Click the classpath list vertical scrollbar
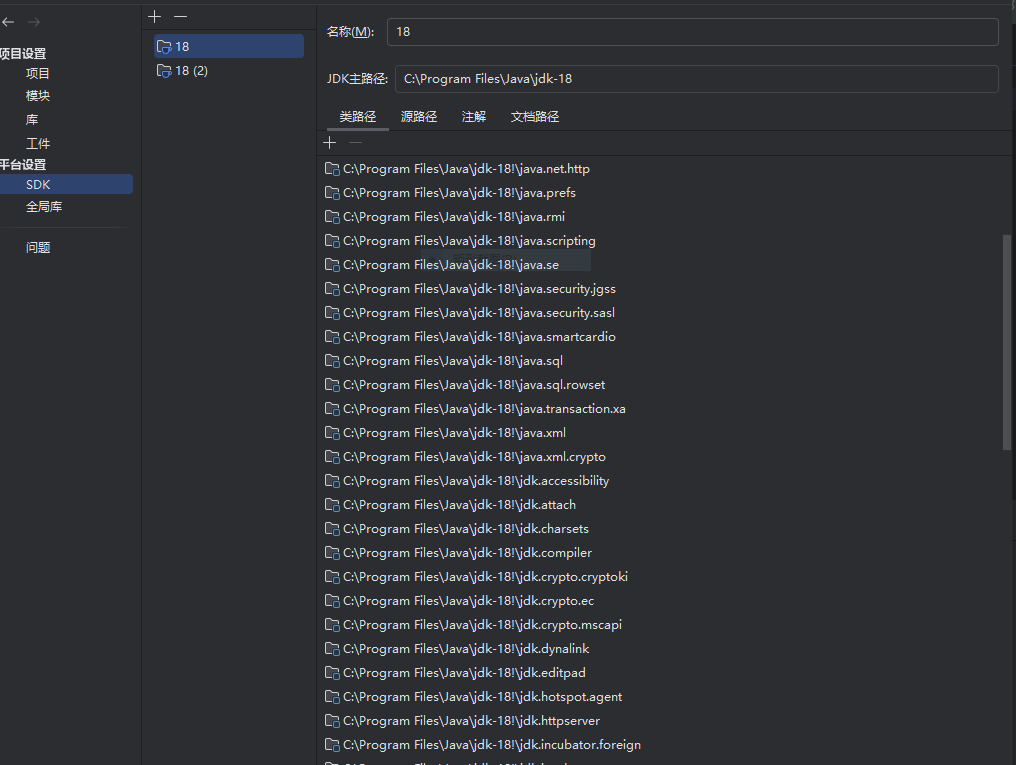 click(x=1006, y=342)
